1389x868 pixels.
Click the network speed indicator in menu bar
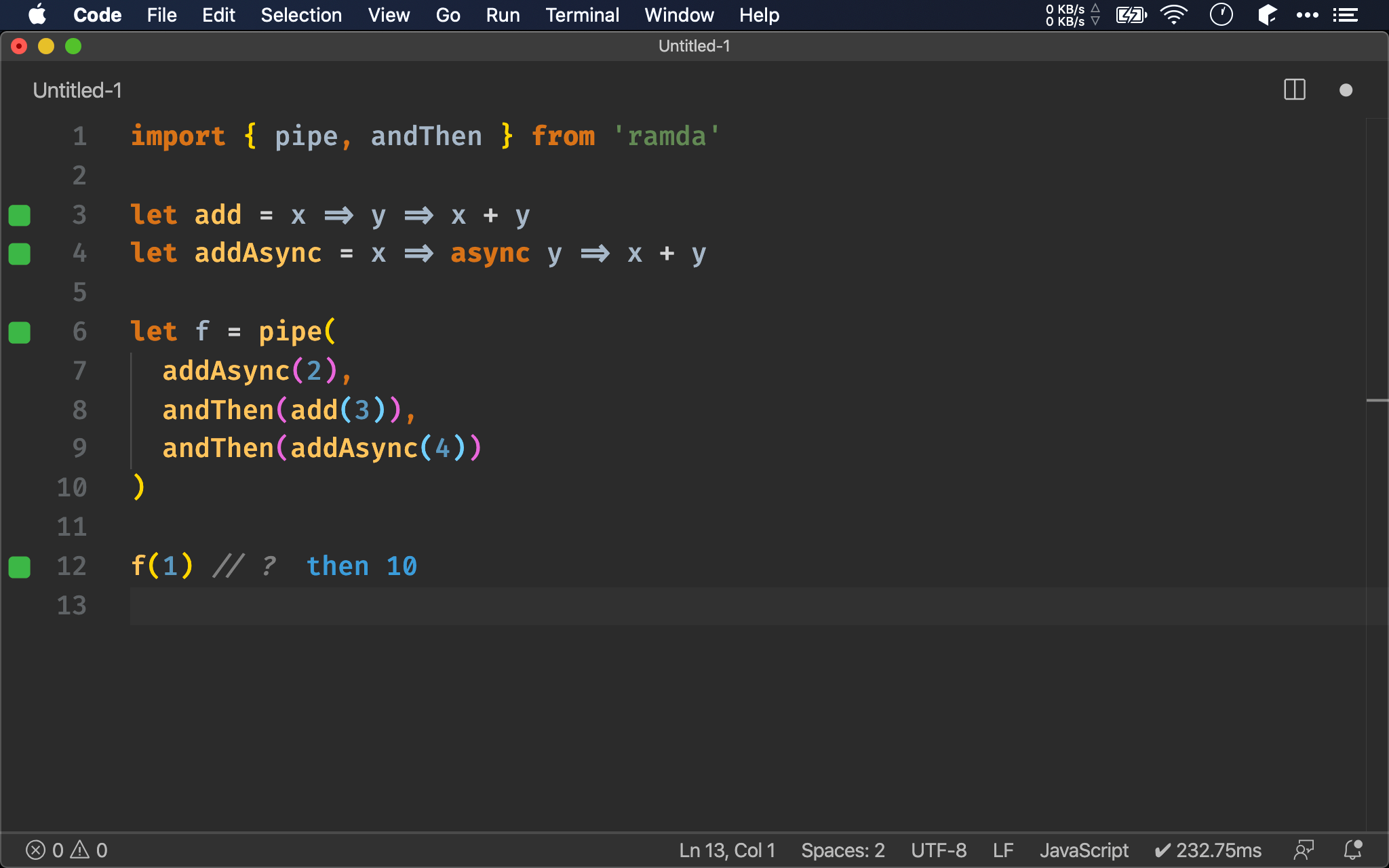click(1072, 15)
